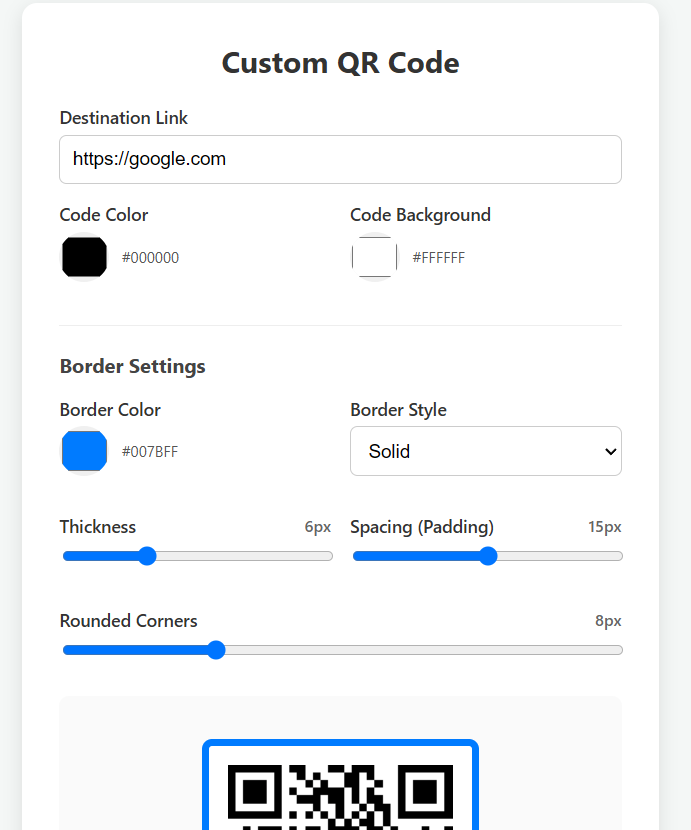Click the Rounded Corners slider handle

click(216, 650)
